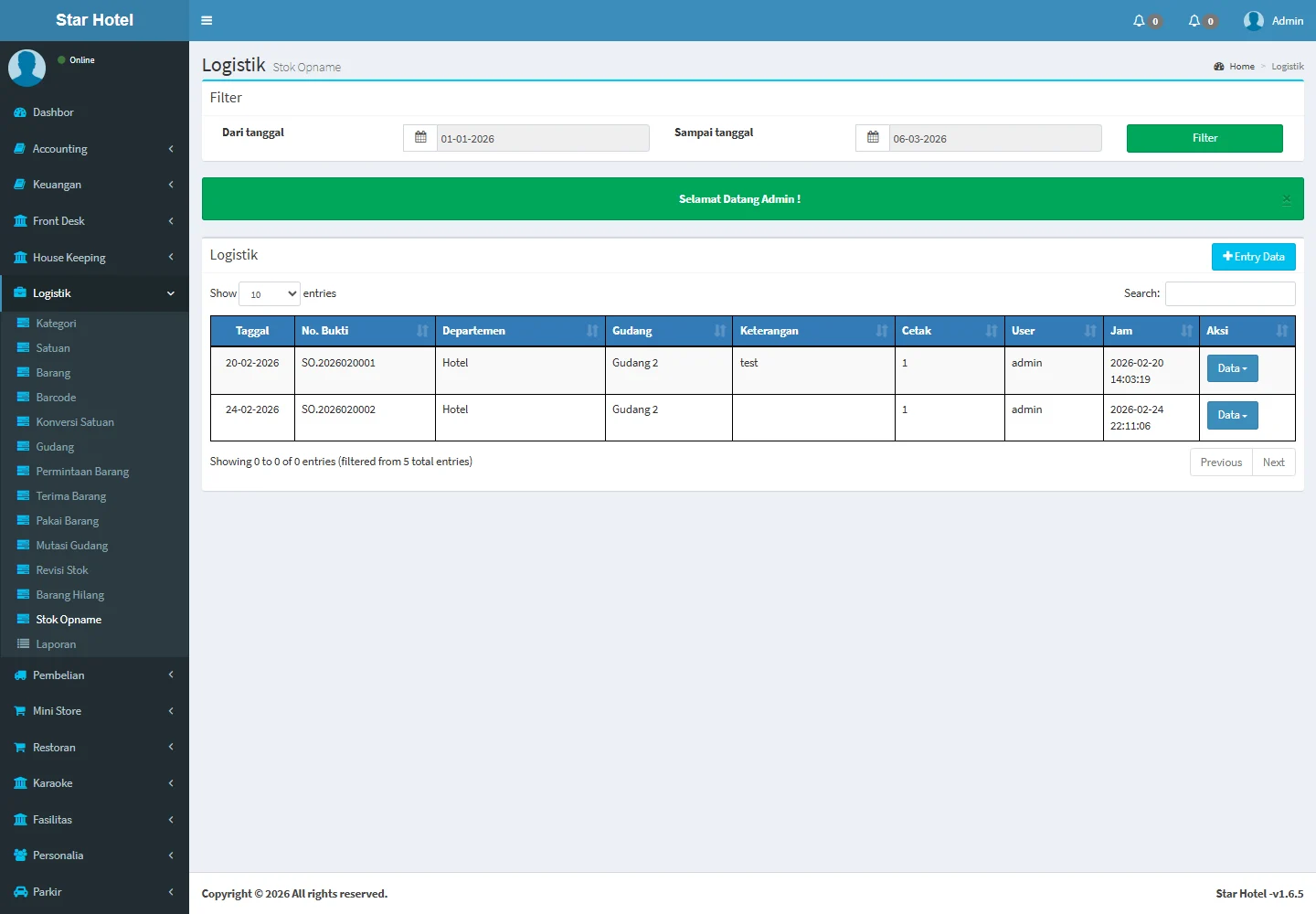This screenshot has width=1316, height=914.
Task: Dismiss the Selamat Datang welcome banner
Action: [1286, 199]
